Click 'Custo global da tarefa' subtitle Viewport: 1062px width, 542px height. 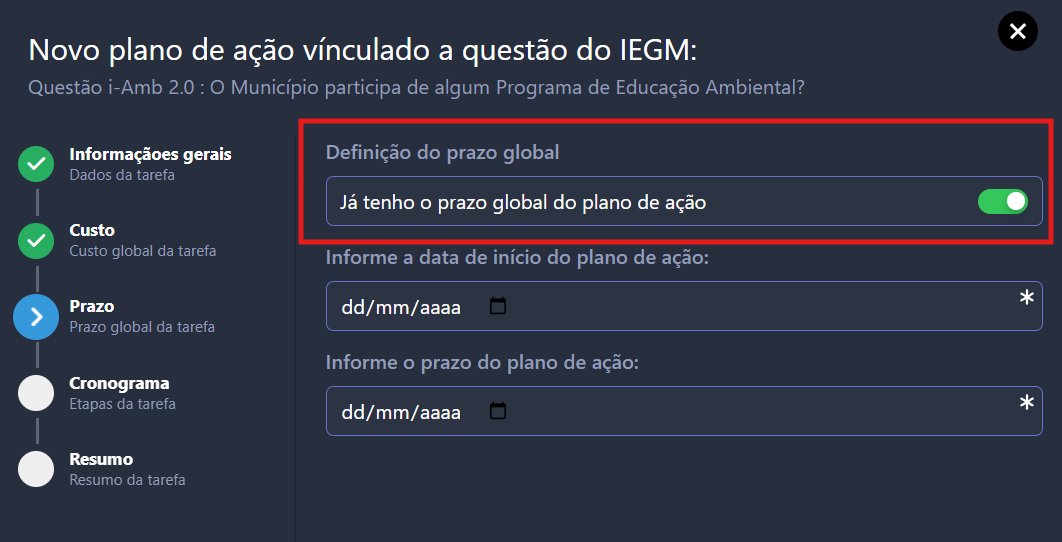pos(143,251)
